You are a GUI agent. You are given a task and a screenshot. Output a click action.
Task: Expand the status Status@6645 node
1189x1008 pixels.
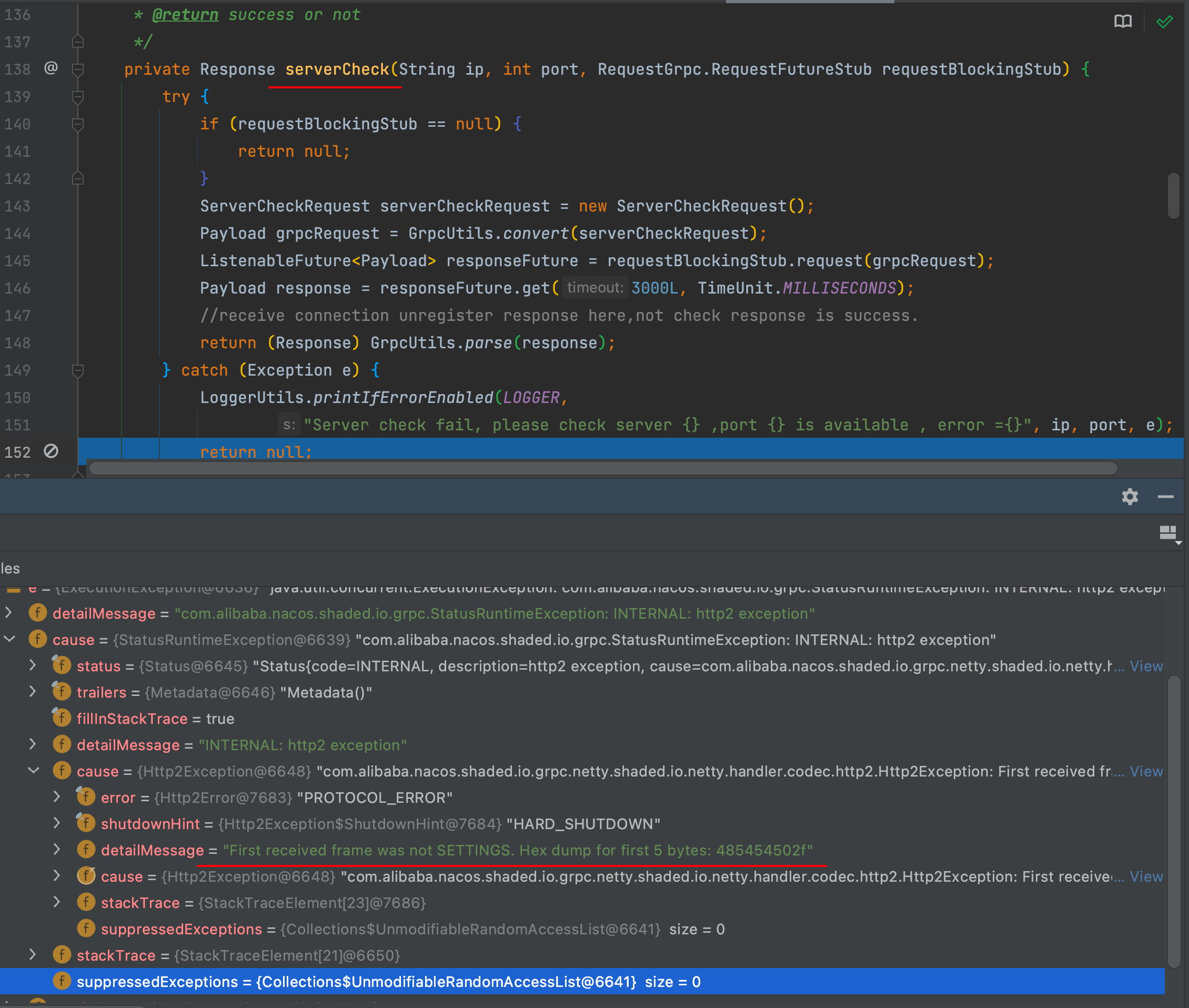click(x=33, y=665)
